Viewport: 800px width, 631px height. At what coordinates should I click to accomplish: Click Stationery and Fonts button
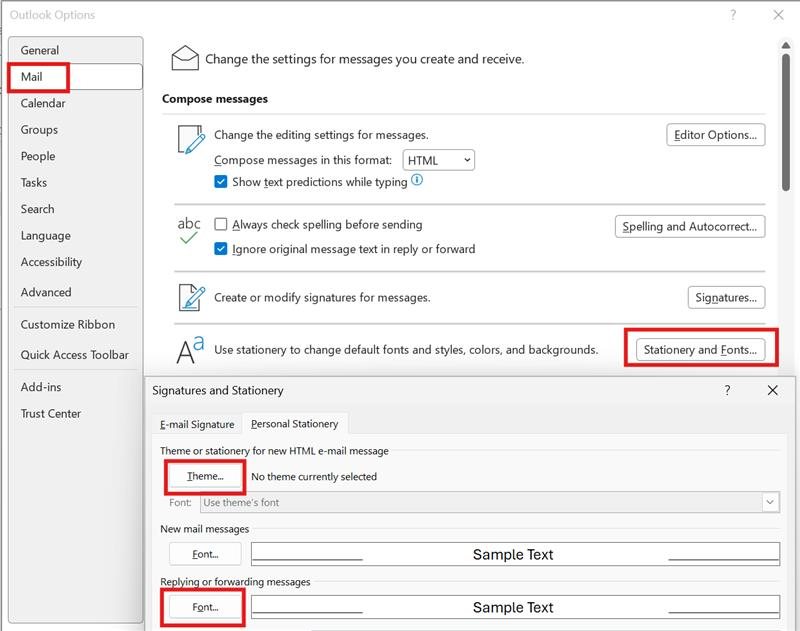[700, 350]
